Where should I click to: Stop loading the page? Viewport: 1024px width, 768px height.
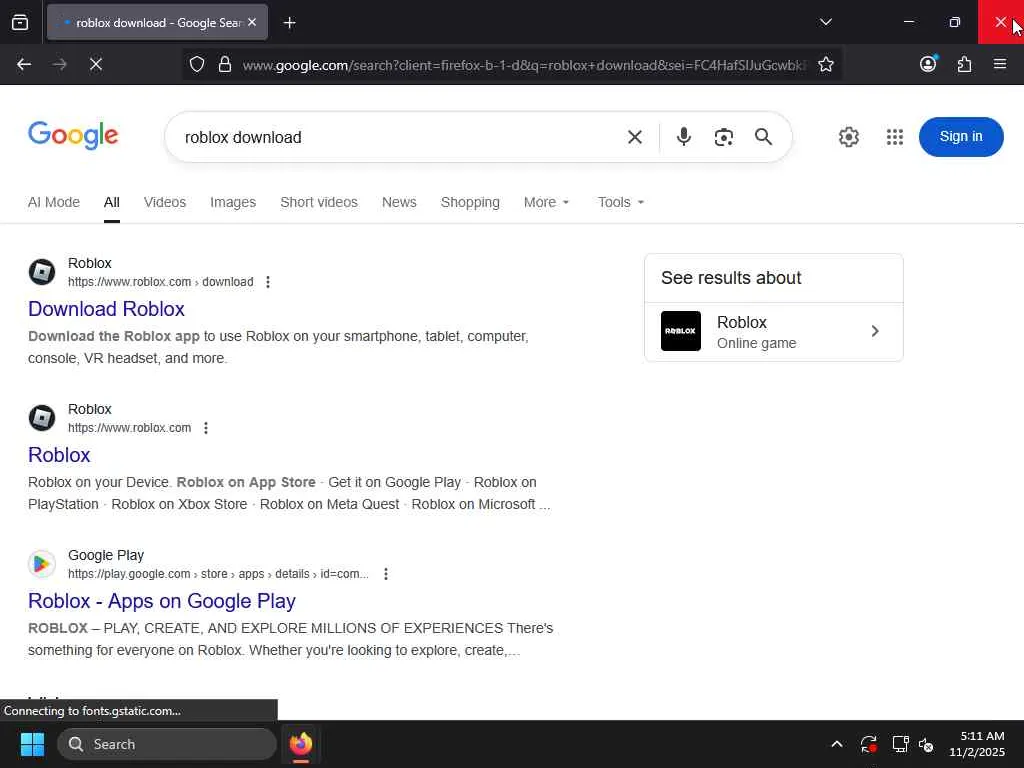95,64
